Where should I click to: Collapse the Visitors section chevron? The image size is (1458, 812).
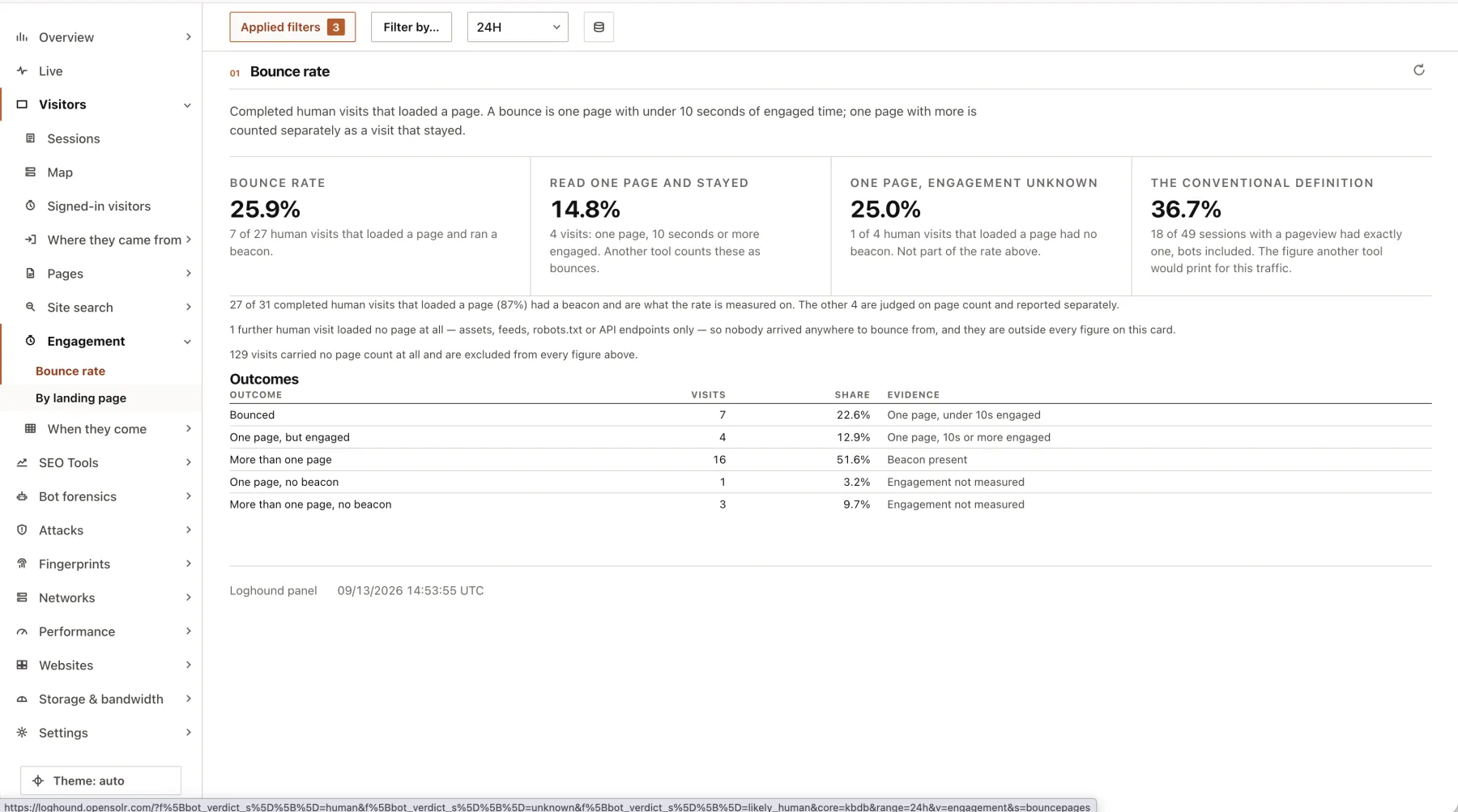[x=187, y=105]
